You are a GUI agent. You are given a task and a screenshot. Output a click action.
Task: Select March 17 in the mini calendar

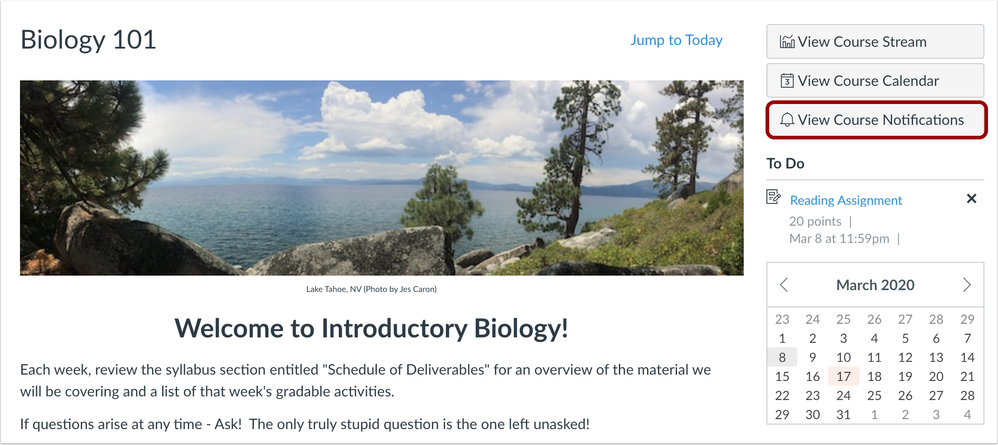pos(843,376)
